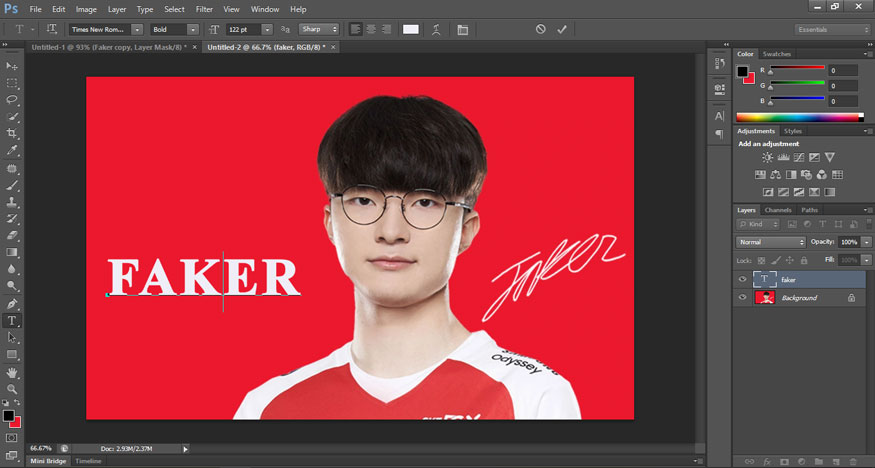Select the Clone Stamp tool
This screenshot has height=468, width=875.
pyautogui.click(x=12, y=201)
